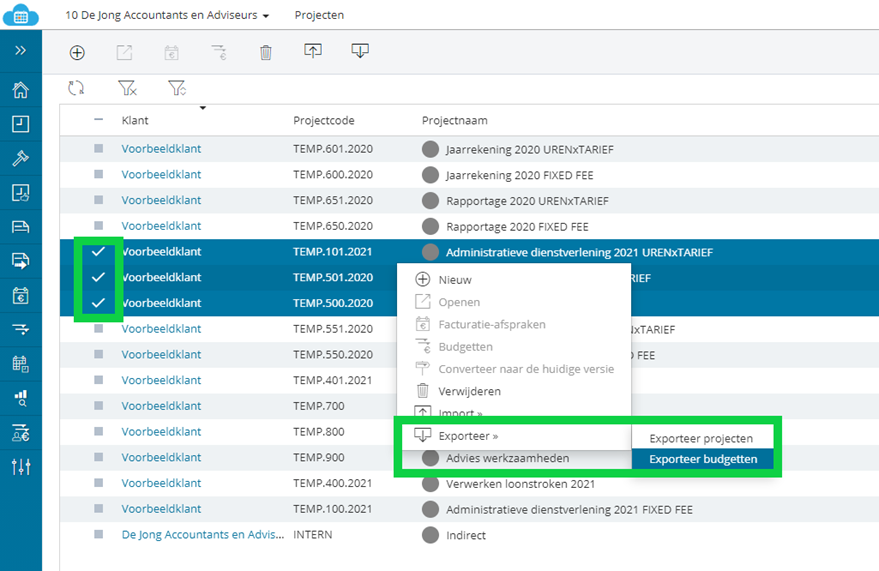Select checkbox for TEMP.601.2020 row
This screenshot has height=571, width=879.
tap(99, 148)
